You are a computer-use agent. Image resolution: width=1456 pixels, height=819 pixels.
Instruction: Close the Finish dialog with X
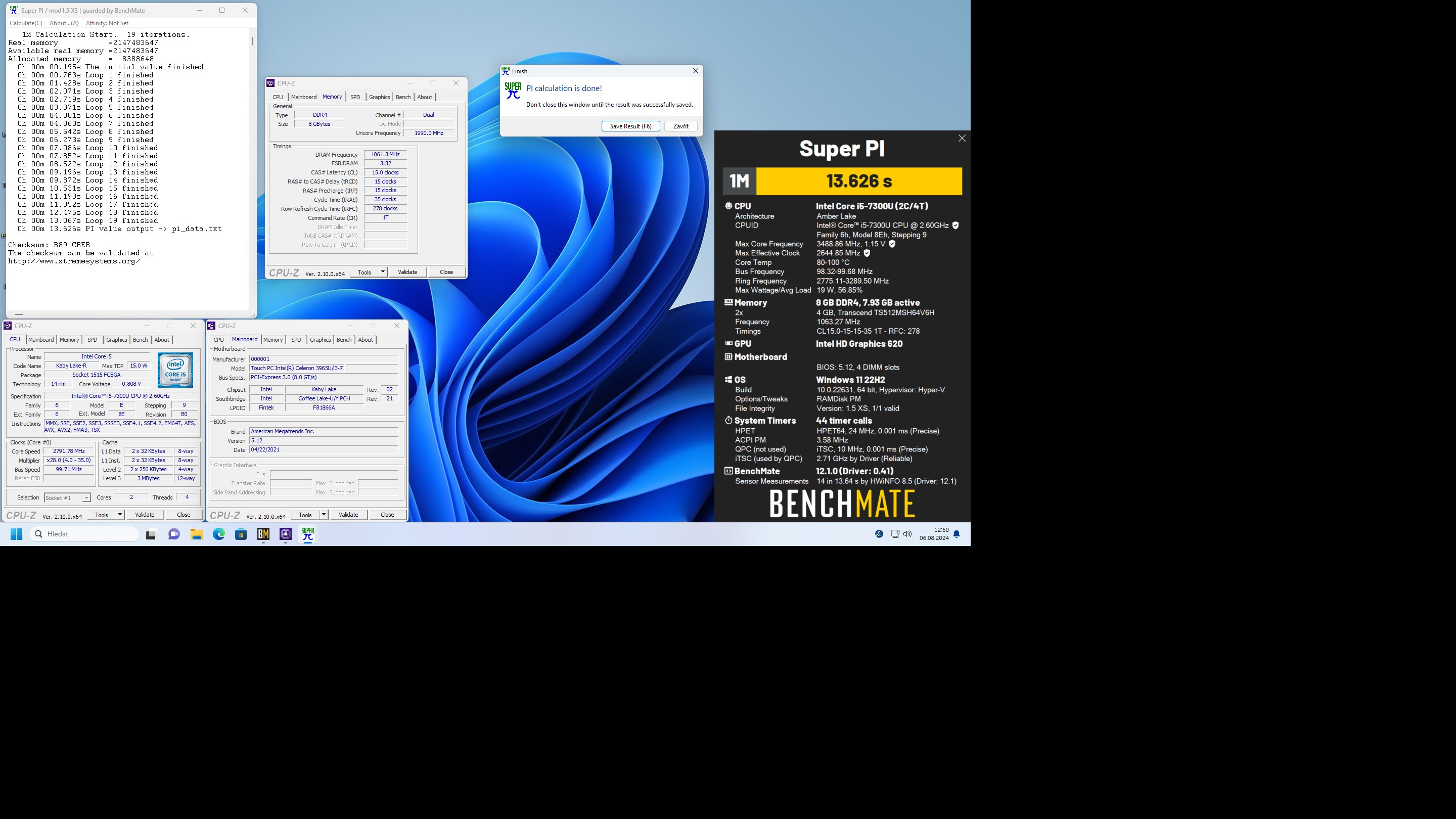pyautogui.click(x=696, y=71)
